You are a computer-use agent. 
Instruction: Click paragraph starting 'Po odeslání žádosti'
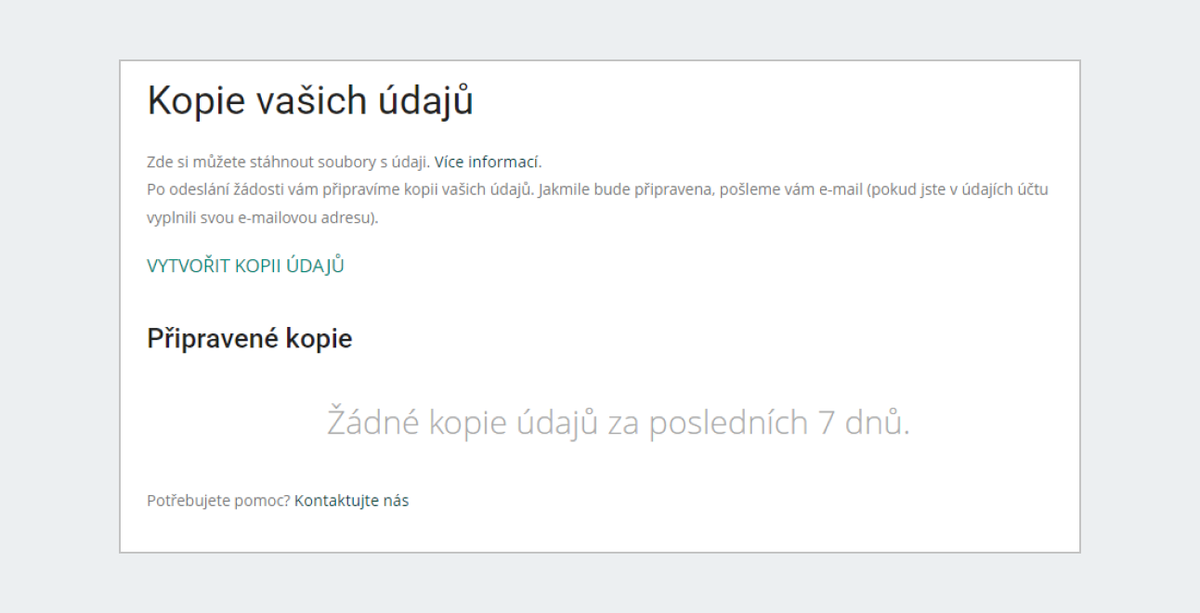(598, 203)
